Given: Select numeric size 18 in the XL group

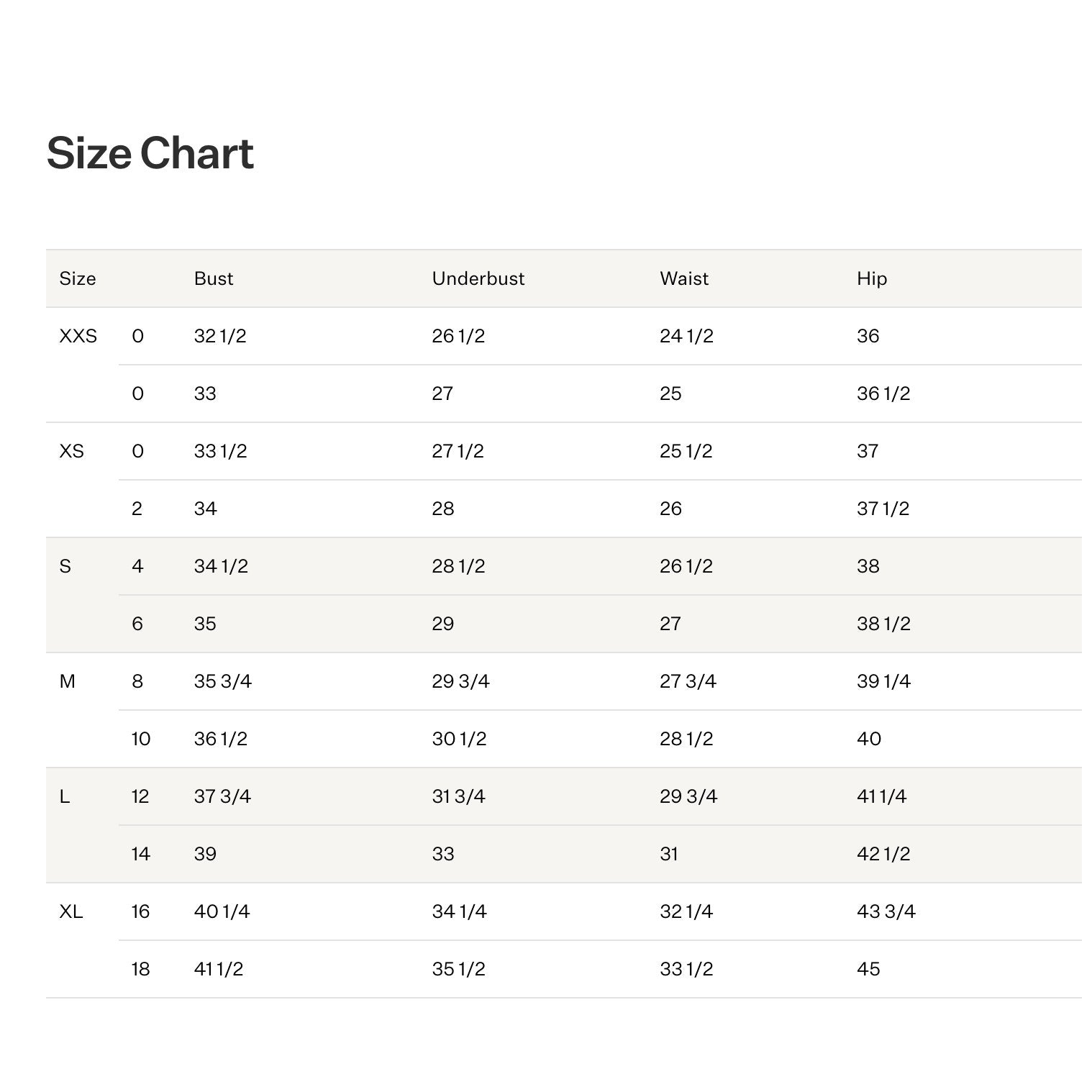Looking at the screenshot, I should [x=140, y=969].
